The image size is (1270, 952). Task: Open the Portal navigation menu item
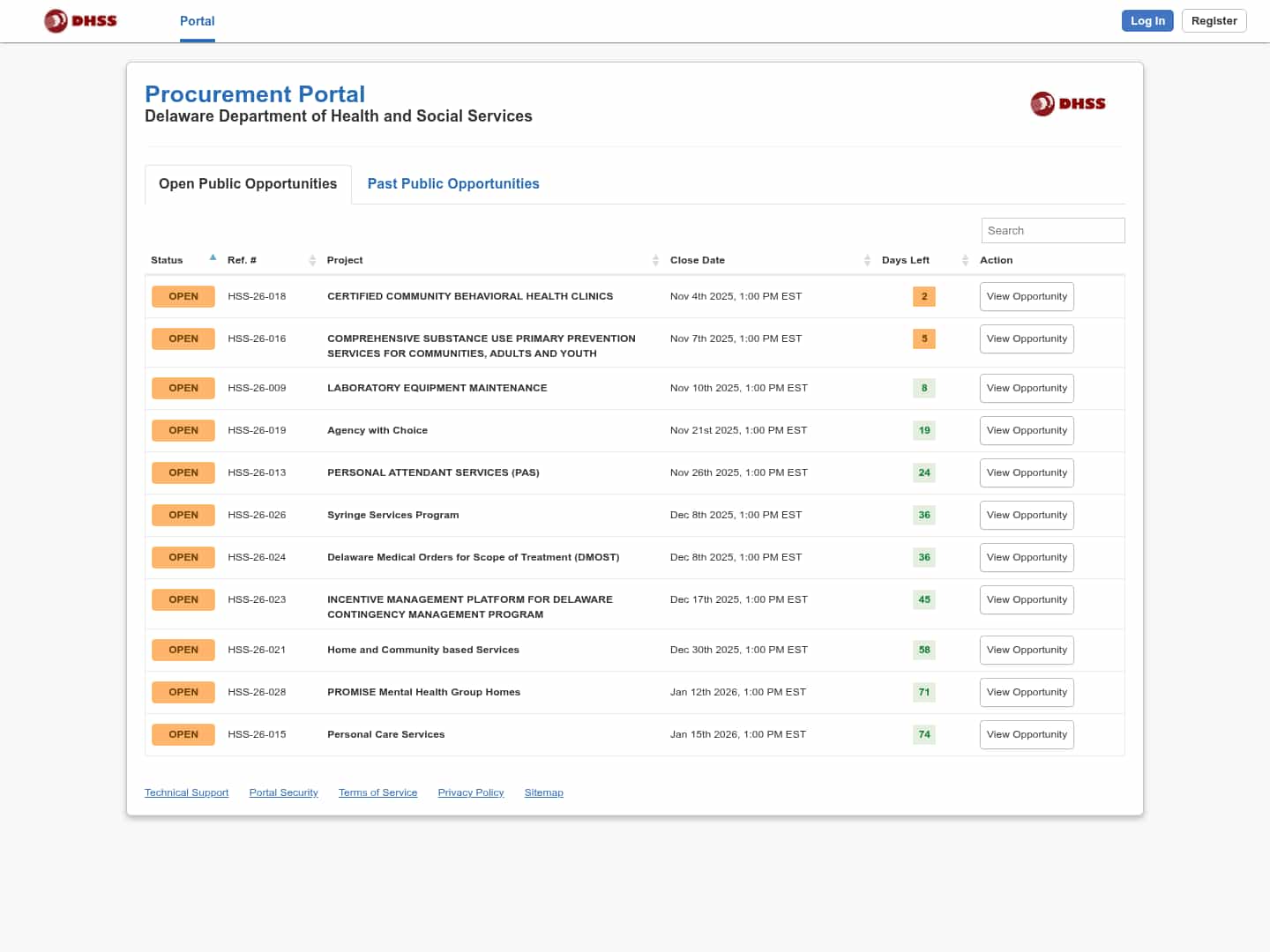pyautogui.click(x=197, y=21)
